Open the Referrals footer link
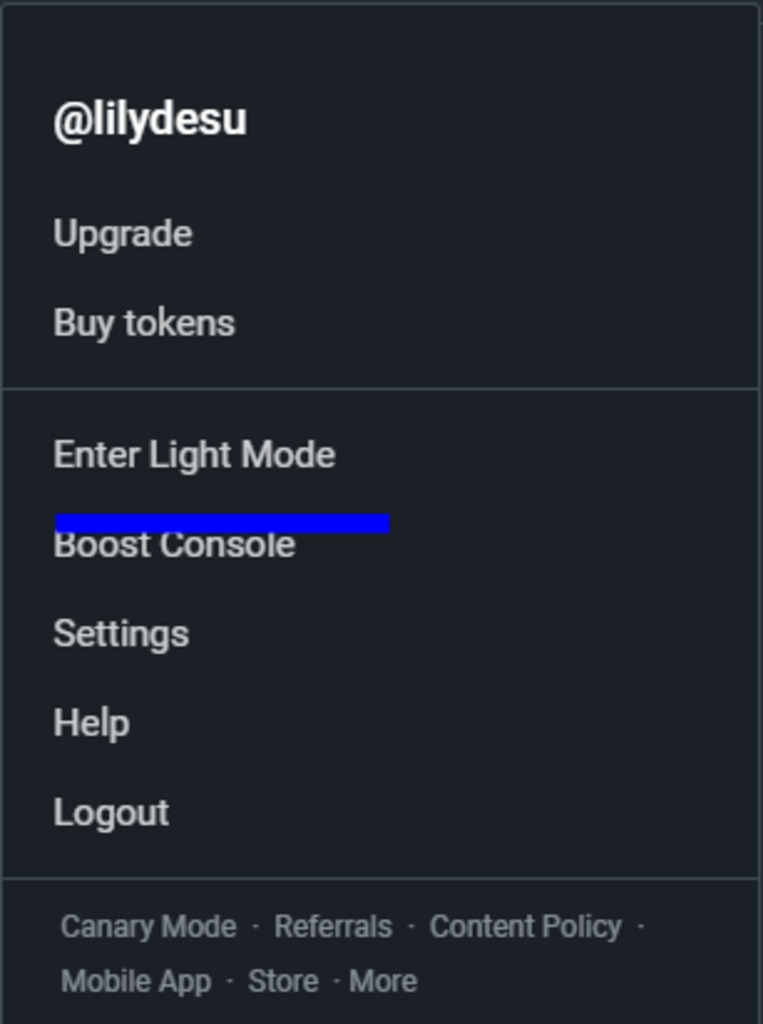The image size is (763, 1024). click(333, 927)
